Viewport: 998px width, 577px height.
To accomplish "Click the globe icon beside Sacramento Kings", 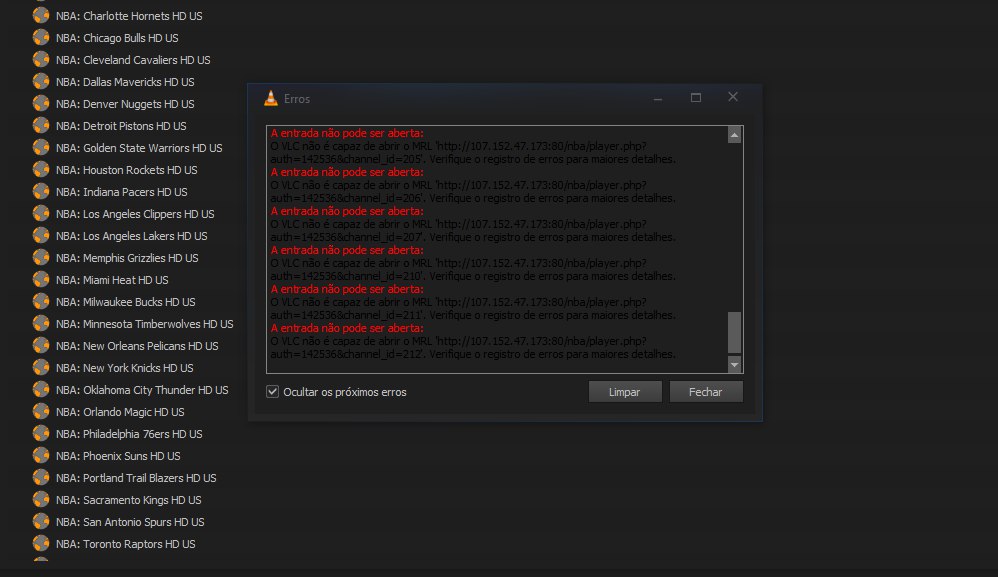I will 41,499.
